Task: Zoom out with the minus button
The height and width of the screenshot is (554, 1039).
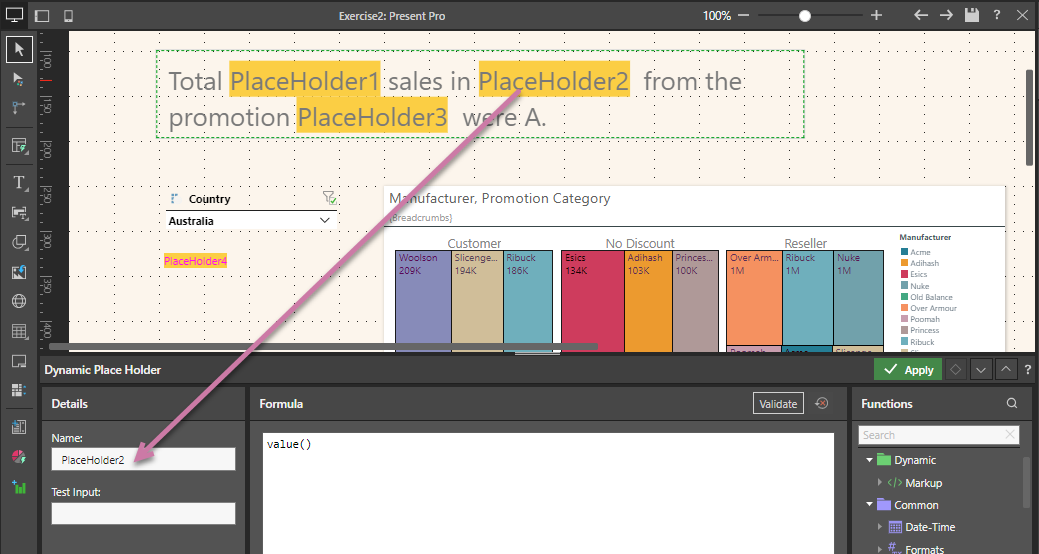Action: pos(743,15)
